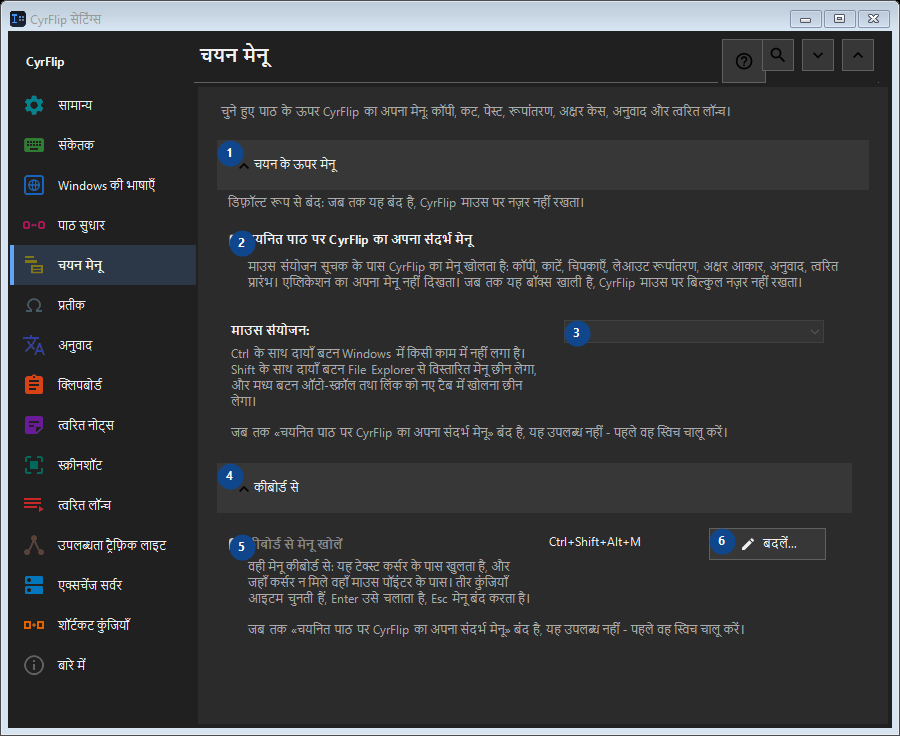Click the संकेतक keyboard icon
The width and height of the screenshot is (900, 736).
34,145
